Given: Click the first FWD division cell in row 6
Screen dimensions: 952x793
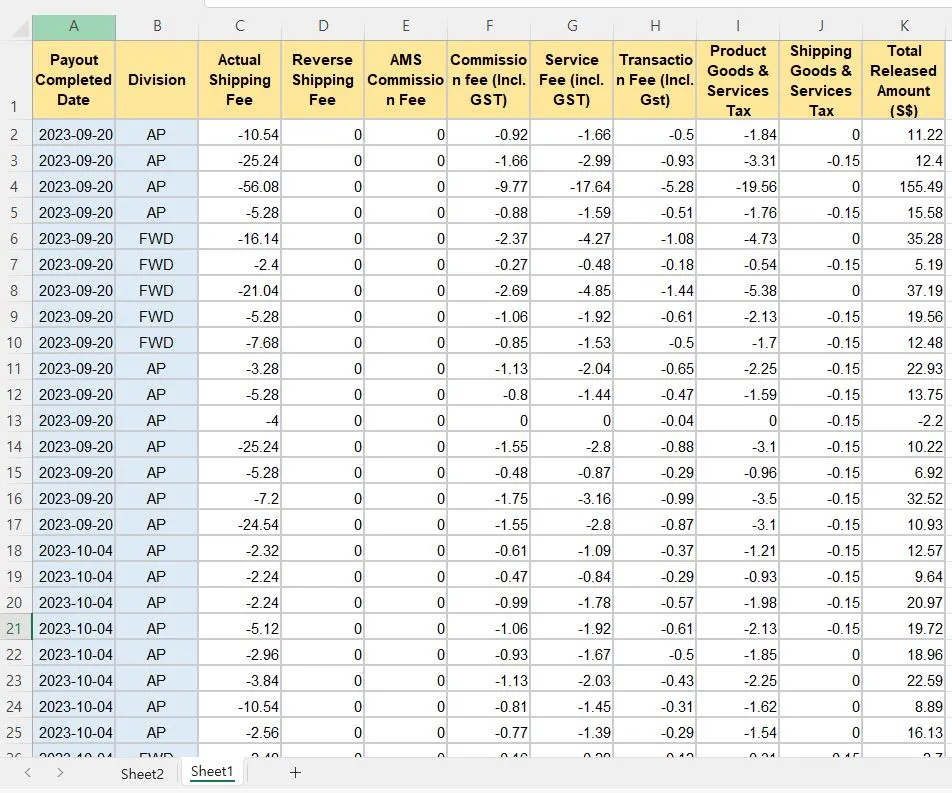Looking at the screenshot, I should click(157, 239).
